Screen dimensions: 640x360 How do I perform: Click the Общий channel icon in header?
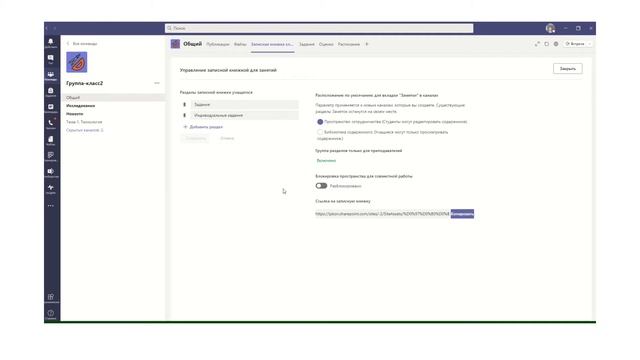tap(175, 44)
